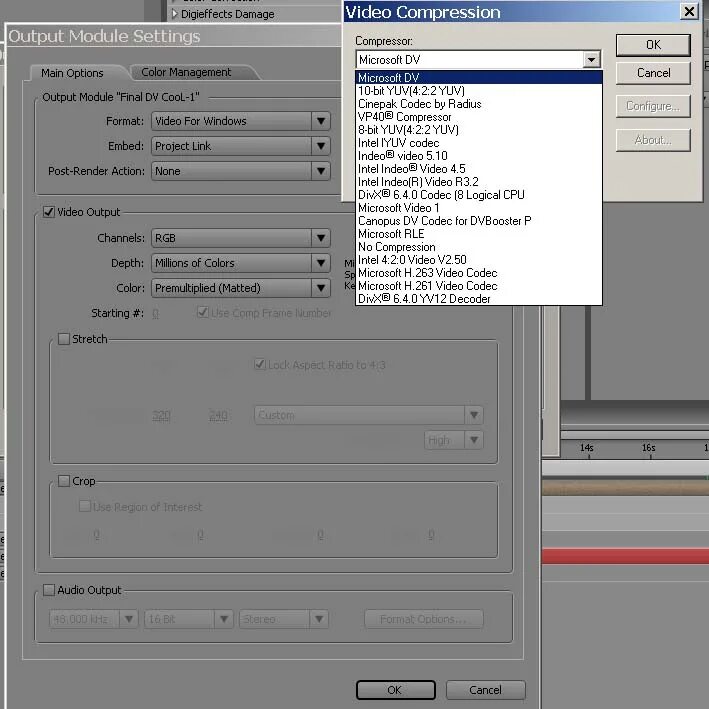
Task: Choose No Compression option
Action: tap(479, 247)
